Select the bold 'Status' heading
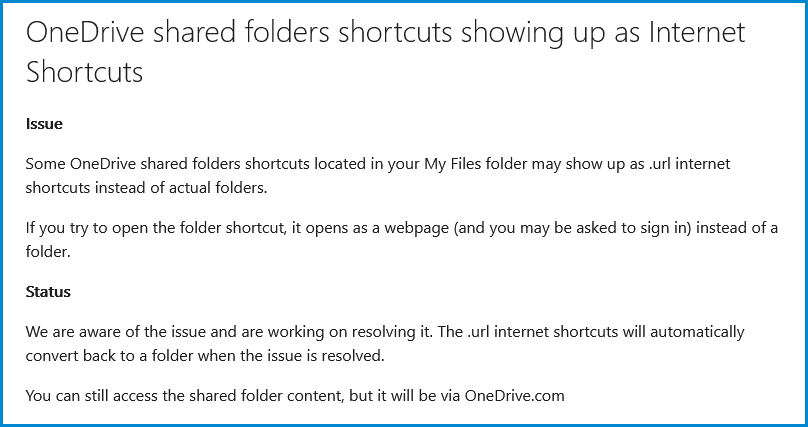 click(x=48, y=292)
